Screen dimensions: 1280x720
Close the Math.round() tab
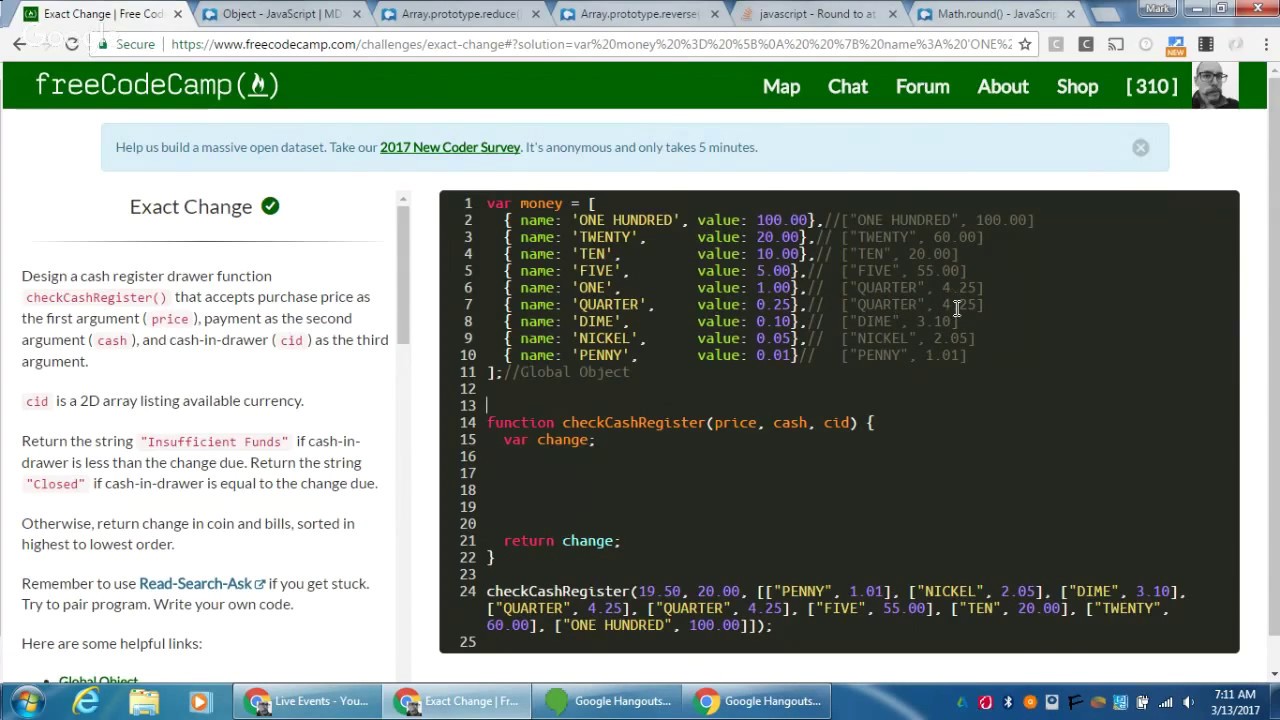tap(1072, 14)
